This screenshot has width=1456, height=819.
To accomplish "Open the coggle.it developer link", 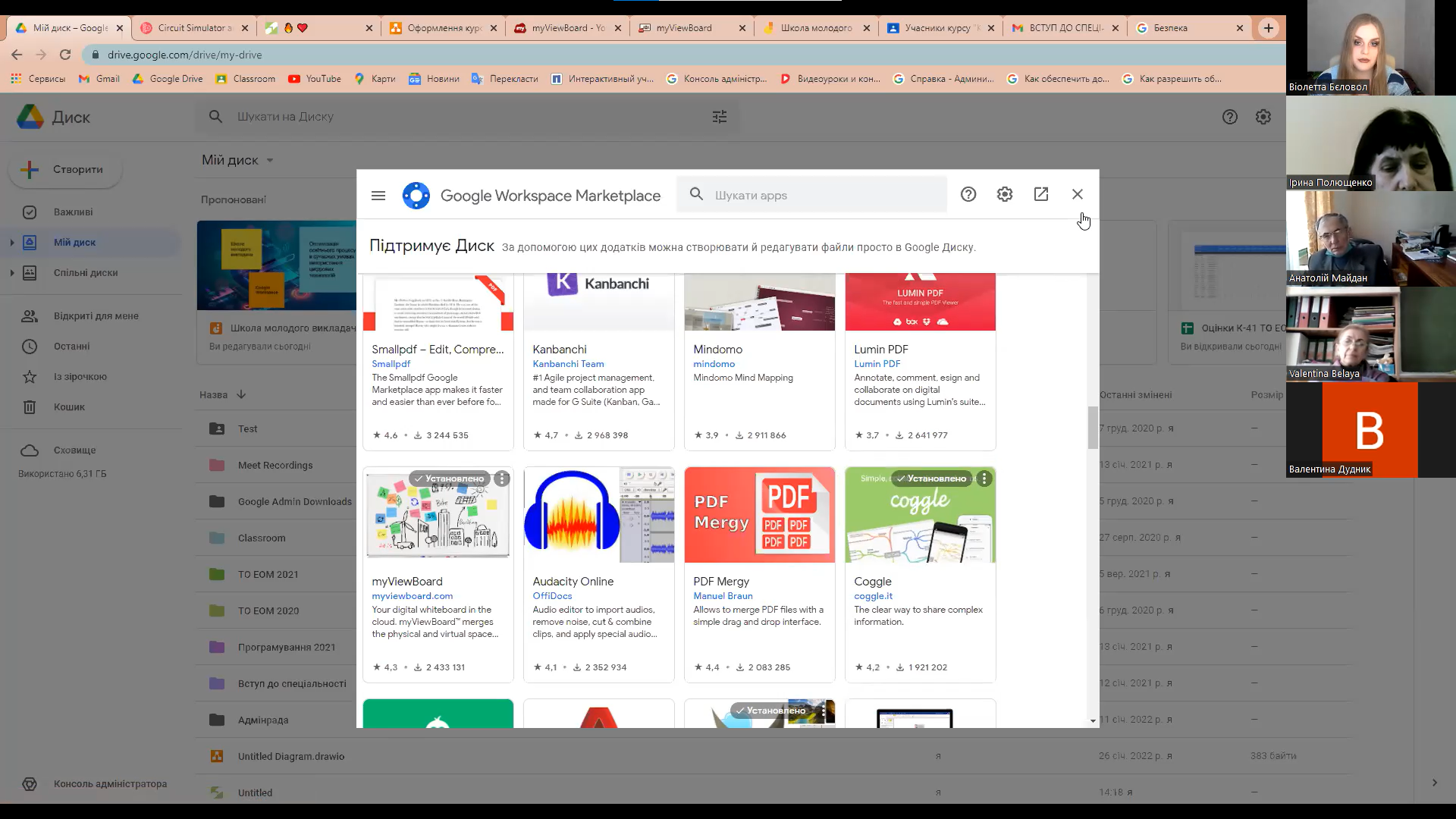I will click(873, 596).
